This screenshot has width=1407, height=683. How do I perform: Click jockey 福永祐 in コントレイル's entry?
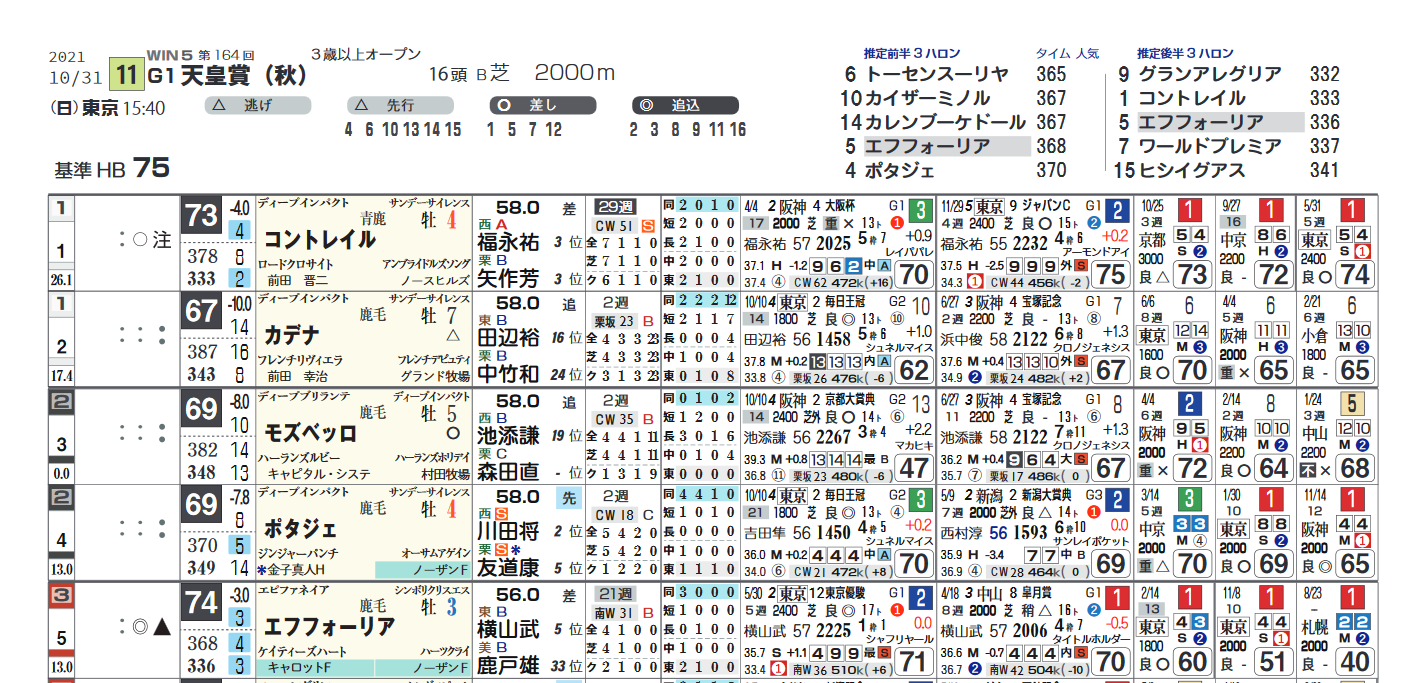point(508,242)
